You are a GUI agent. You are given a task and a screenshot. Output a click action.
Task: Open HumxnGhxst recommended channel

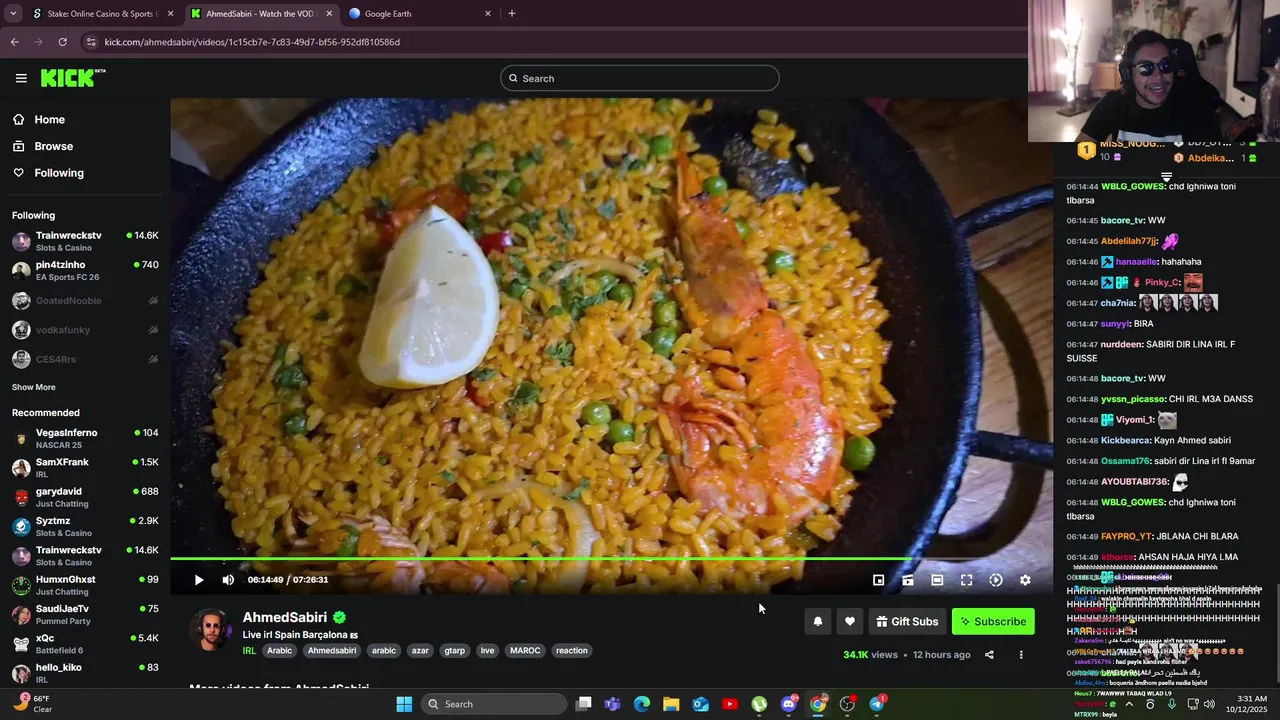(85, 585)
